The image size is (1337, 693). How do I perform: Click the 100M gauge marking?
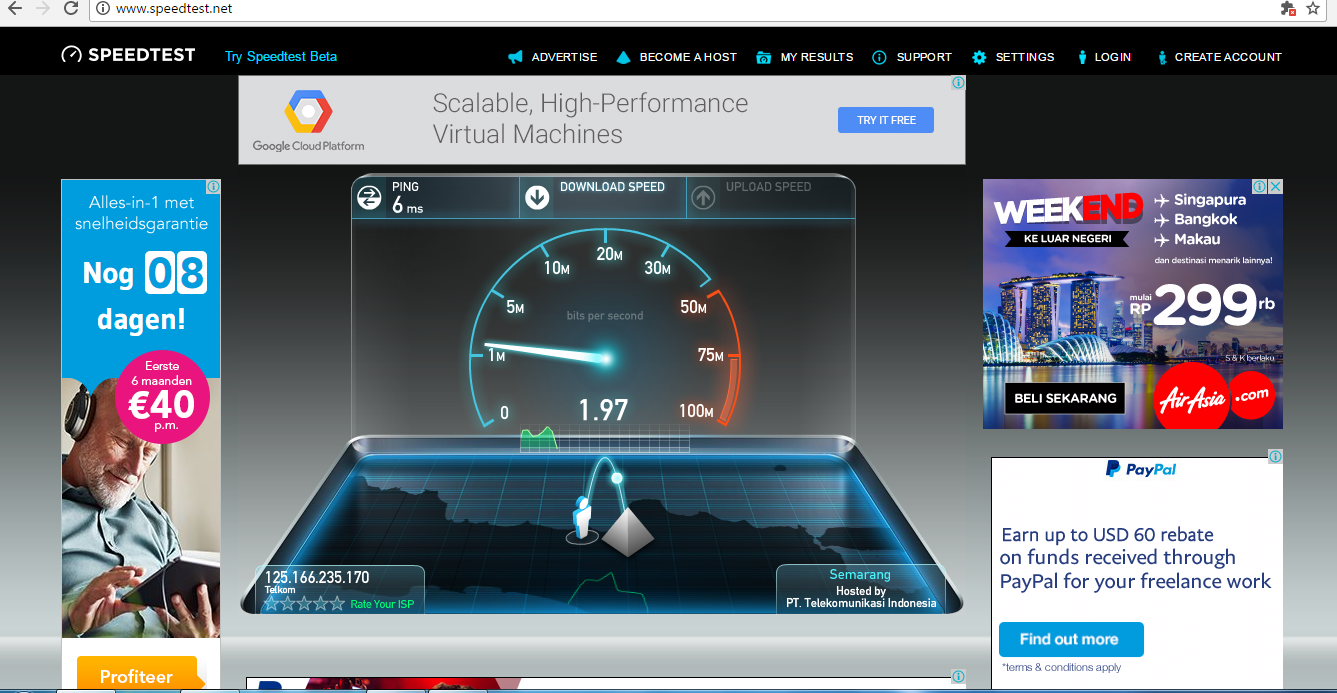pos(695,412)
